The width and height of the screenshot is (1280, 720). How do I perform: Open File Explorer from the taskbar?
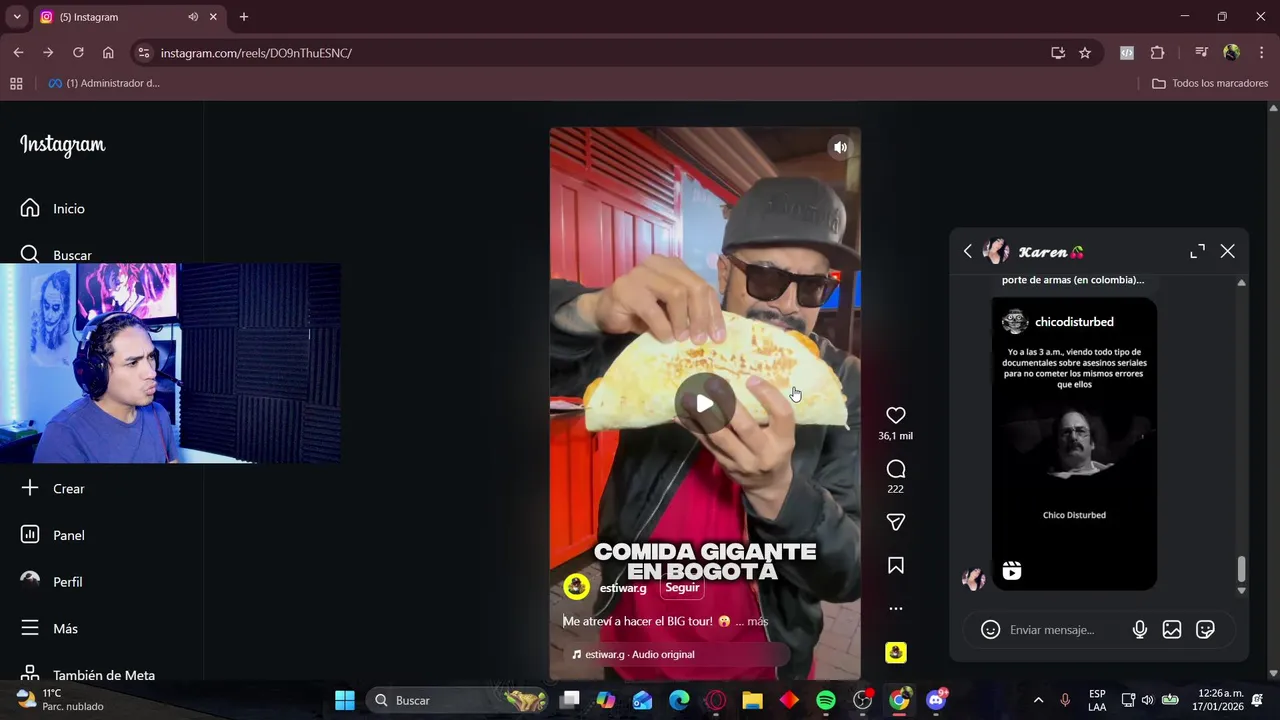[x=752, y=700]
